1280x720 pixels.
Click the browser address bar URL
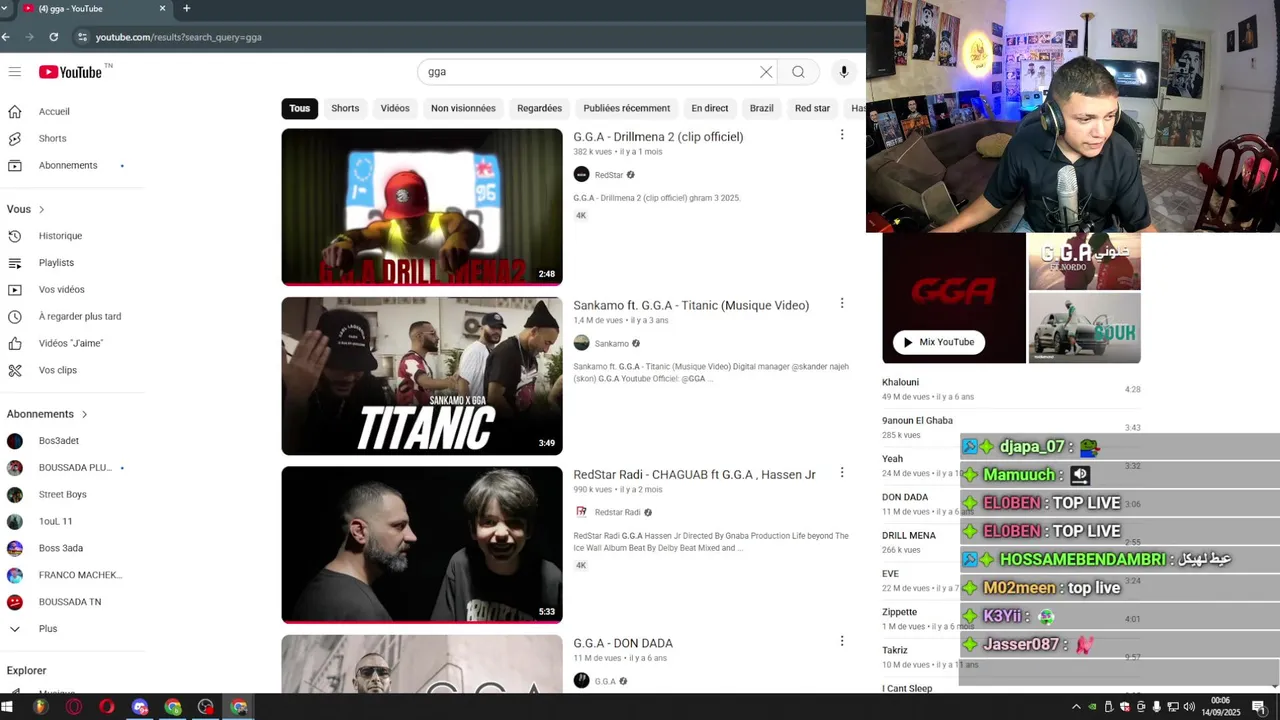178,37
